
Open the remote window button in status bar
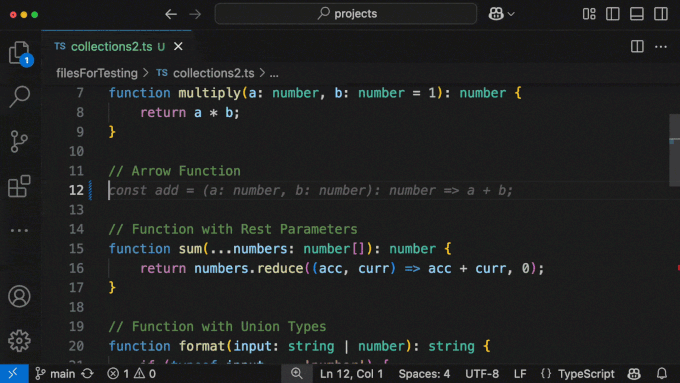point(14,373)
